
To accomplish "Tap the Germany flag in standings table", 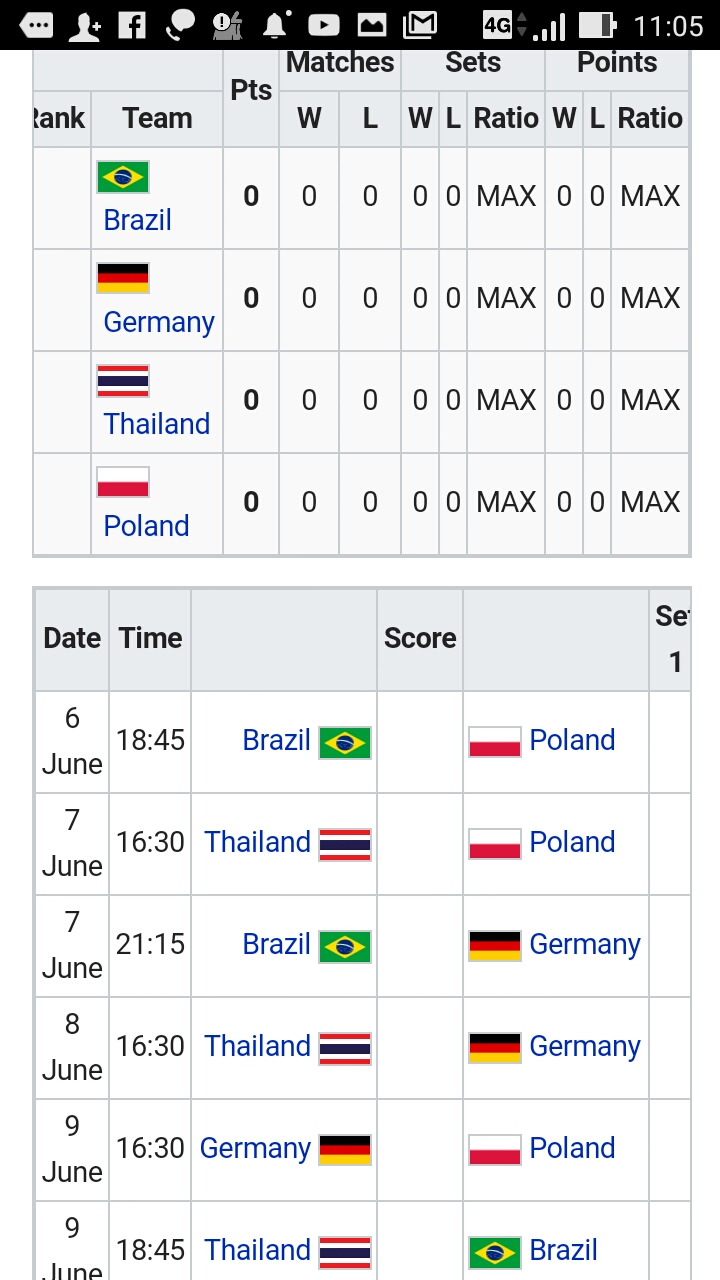I will pos(123,278).
